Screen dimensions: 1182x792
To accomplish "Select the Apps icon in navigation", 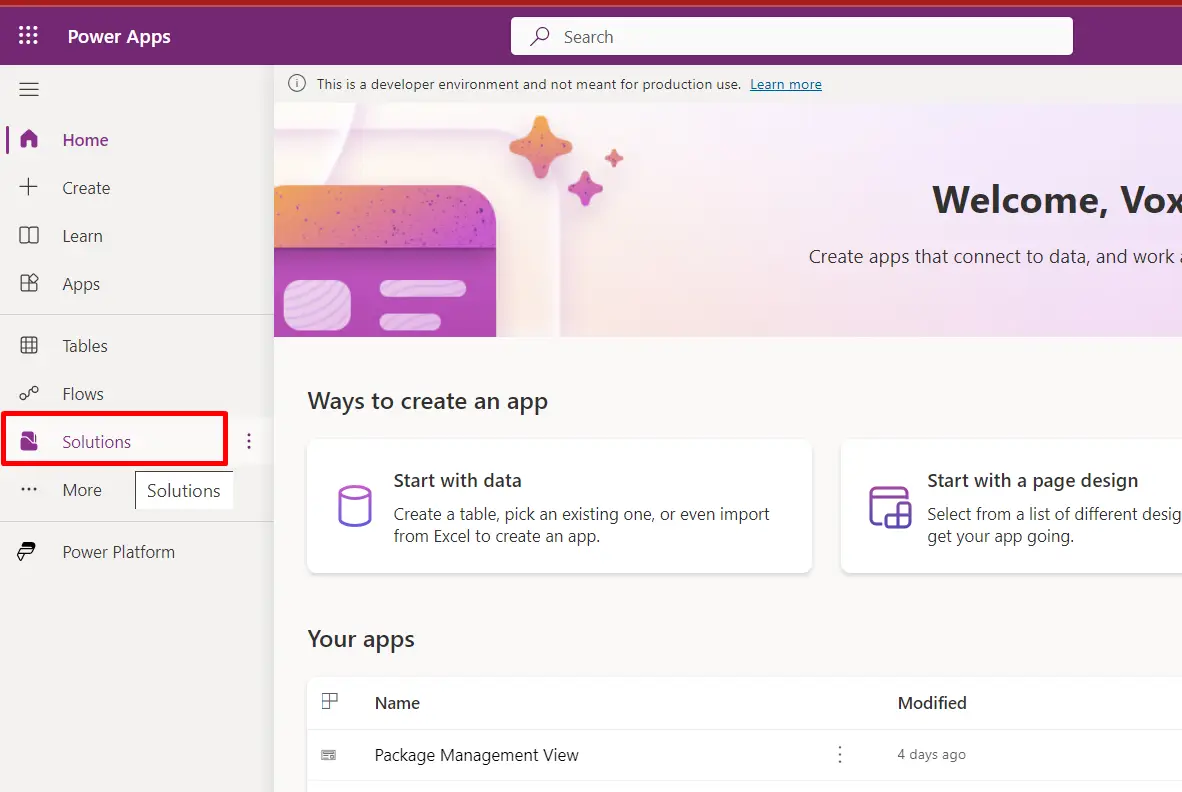I will coord(29,283).
